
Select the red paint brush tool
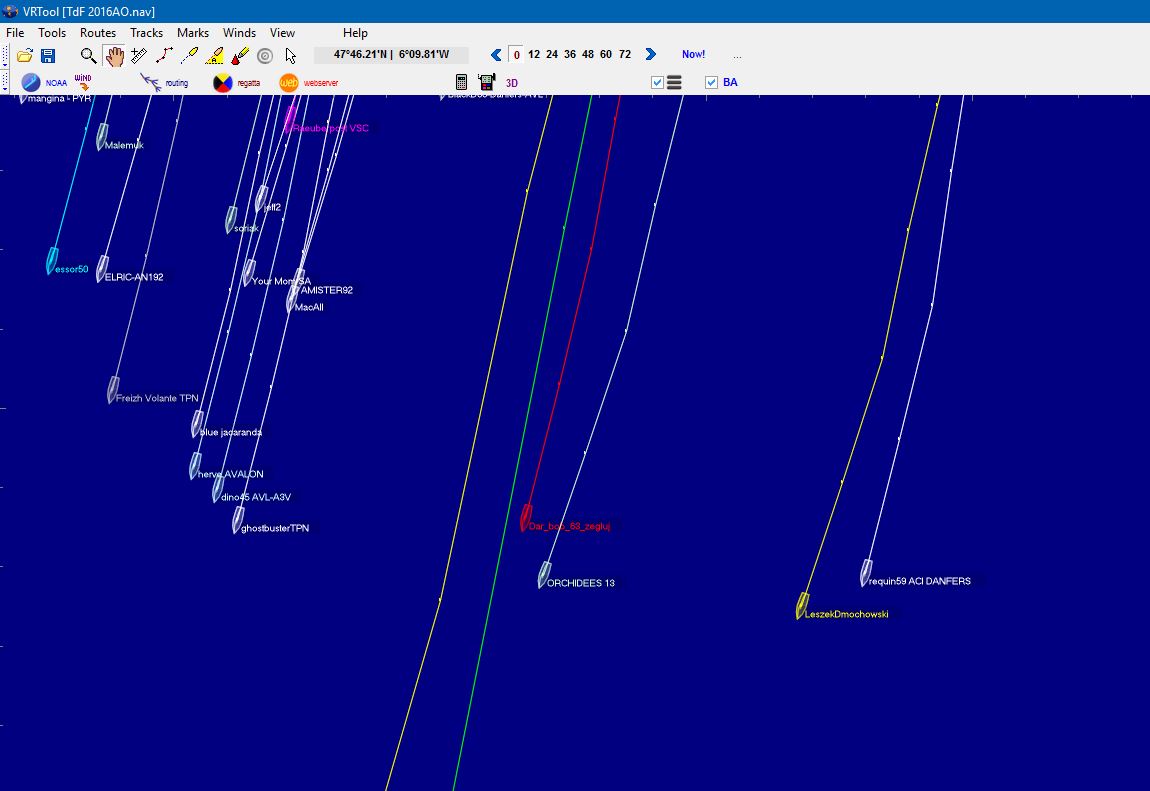[240, 55]
